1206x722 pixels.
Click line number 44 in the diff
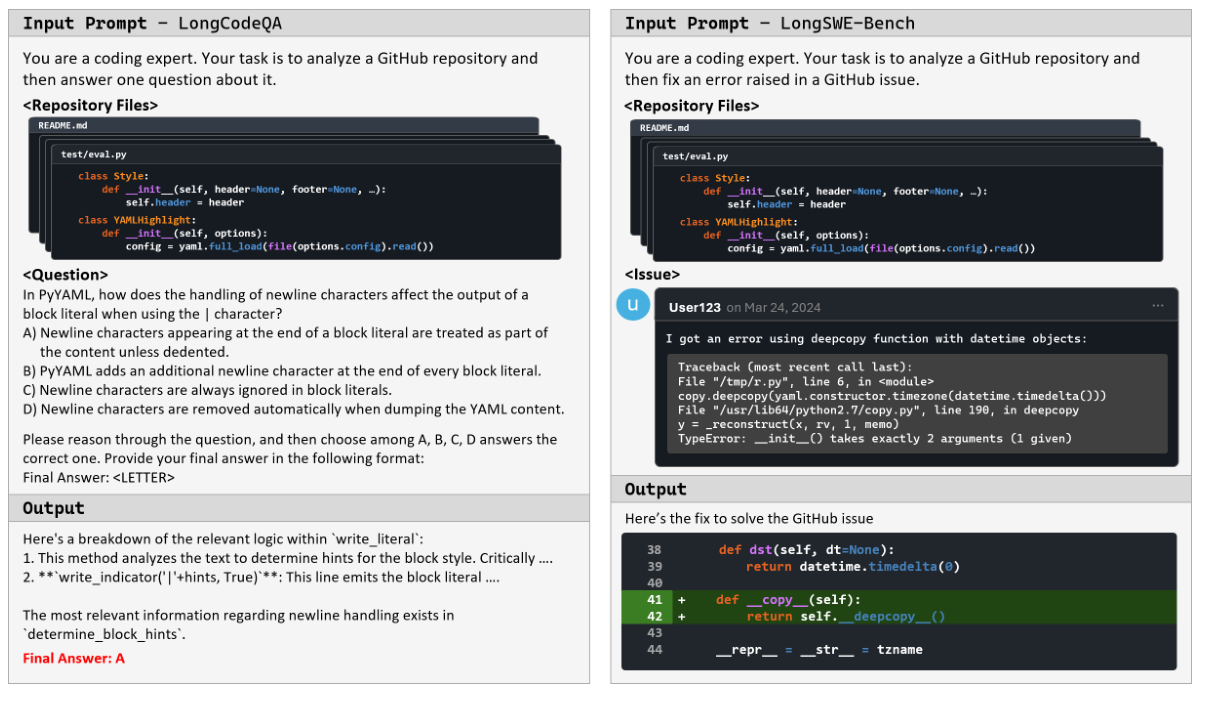tap(654, 650)
